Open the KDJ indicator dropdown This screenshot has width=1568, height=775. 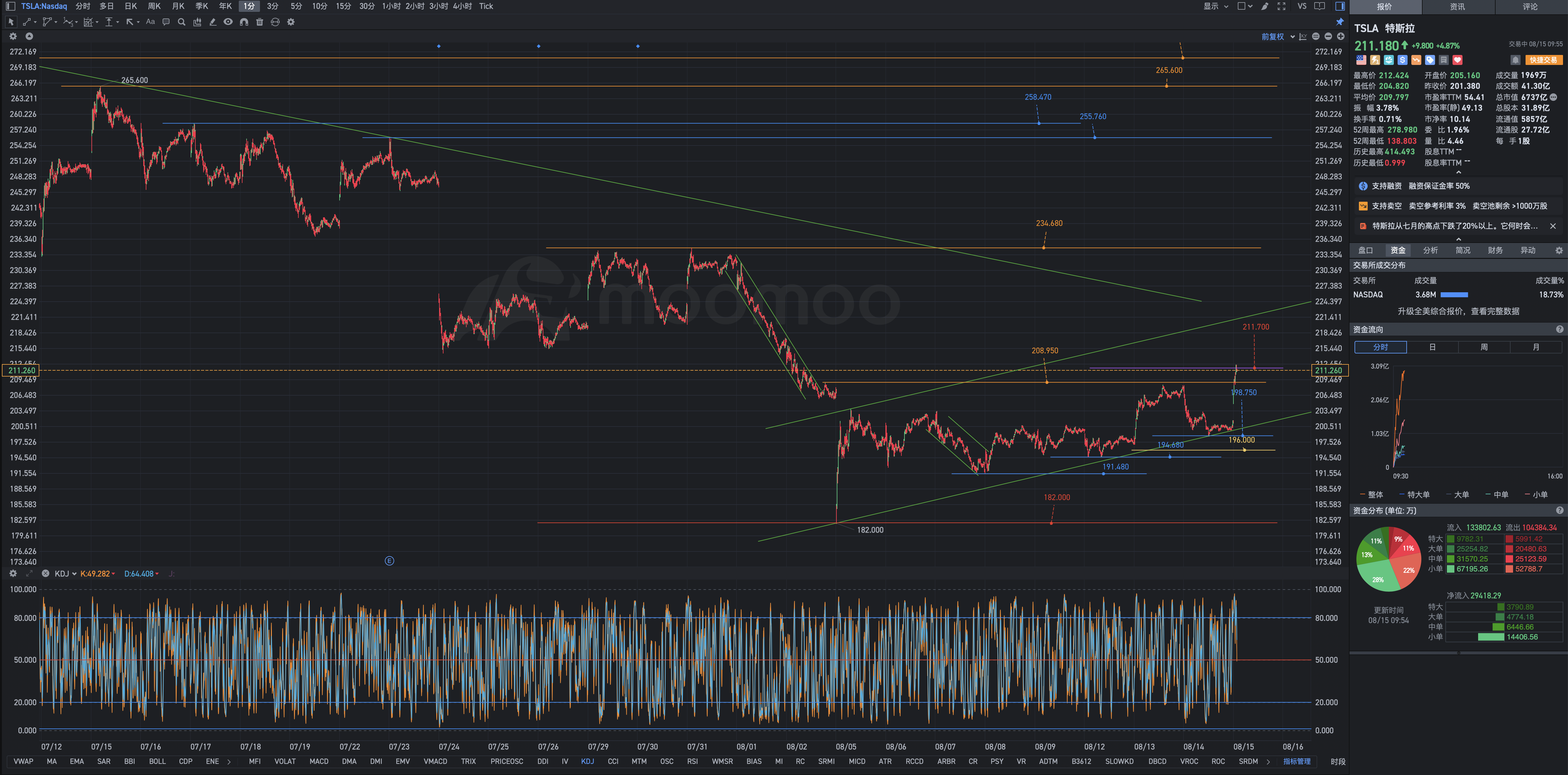tap(66, 574)
